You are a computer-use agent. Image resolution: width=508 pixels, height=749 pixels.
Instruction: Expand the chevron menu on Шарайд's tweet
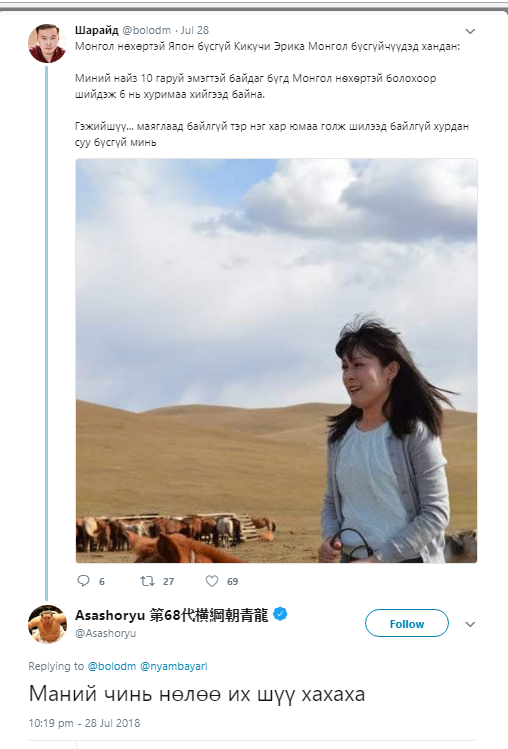point(470,32)
